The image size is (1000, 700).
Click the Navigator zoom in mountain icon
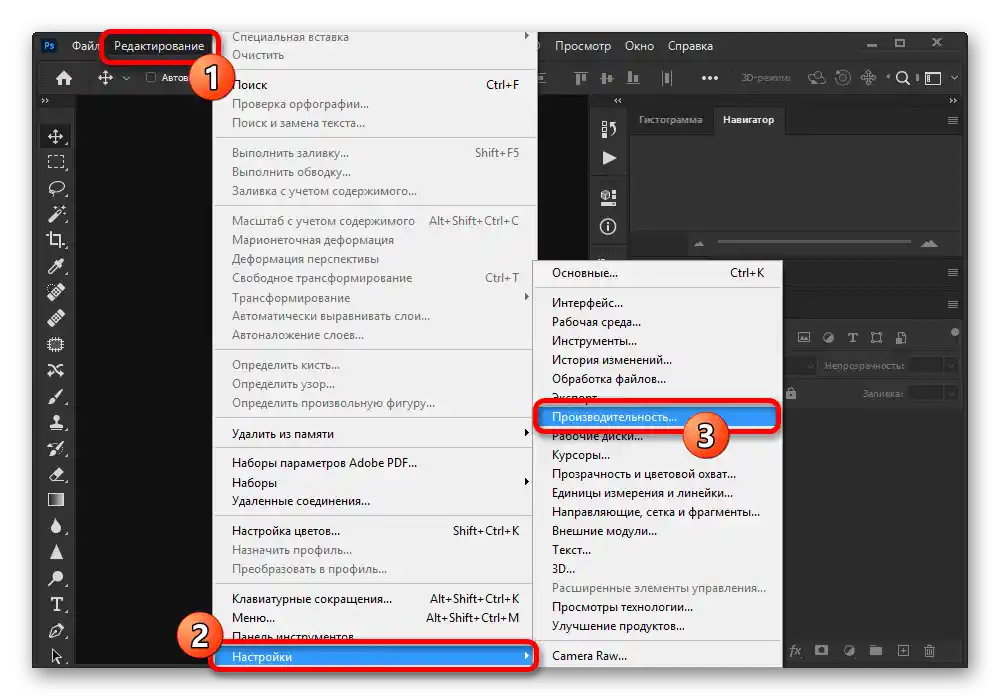point(929,243)
